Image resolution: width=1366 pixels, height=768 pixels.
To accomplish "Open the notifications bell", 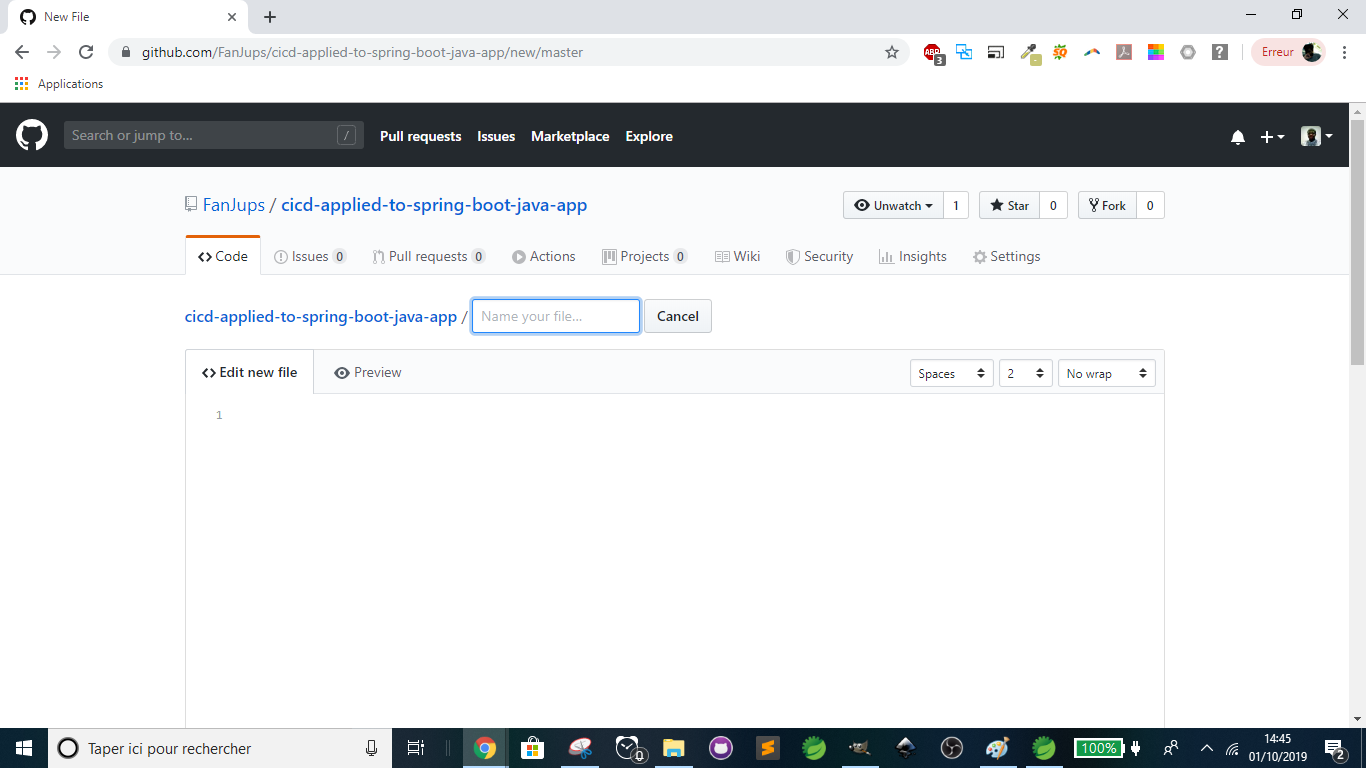I will click(1238, 136).
